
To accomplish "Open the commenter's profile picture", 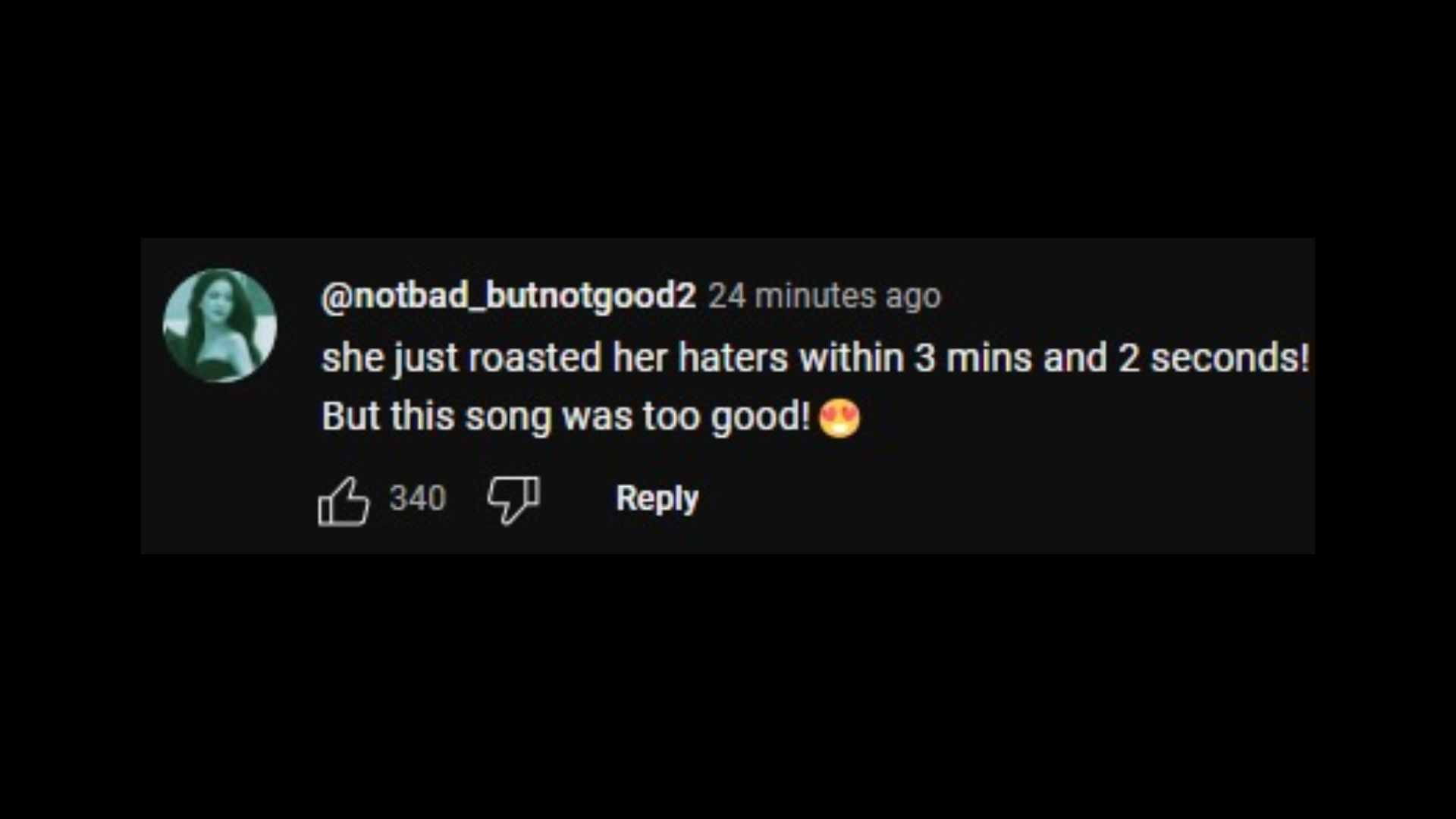I will coord(220,325).
